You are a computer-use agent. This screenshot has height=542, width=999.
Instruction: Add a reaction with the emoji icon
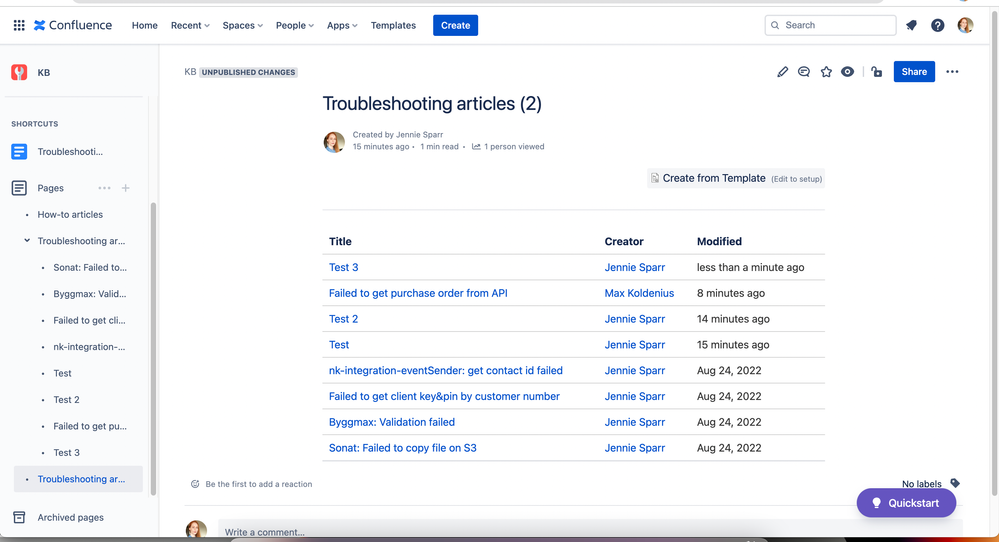pos(195,484)
